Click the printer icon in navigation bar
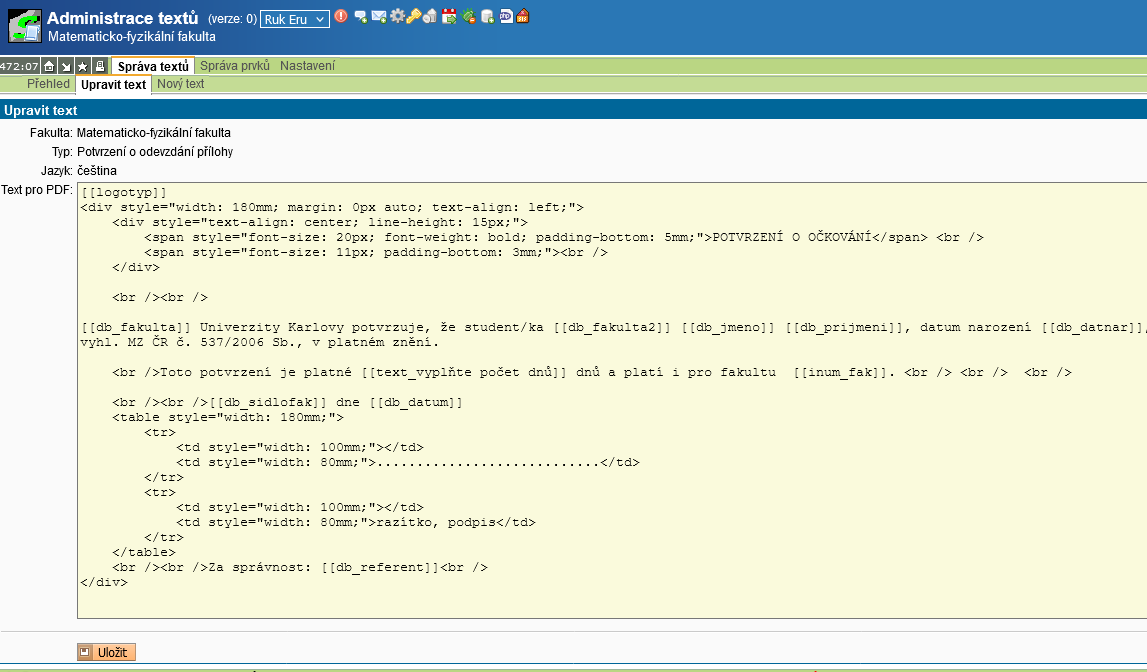Viewport: 1147px width, 672px height. click(x=99, y=66)
